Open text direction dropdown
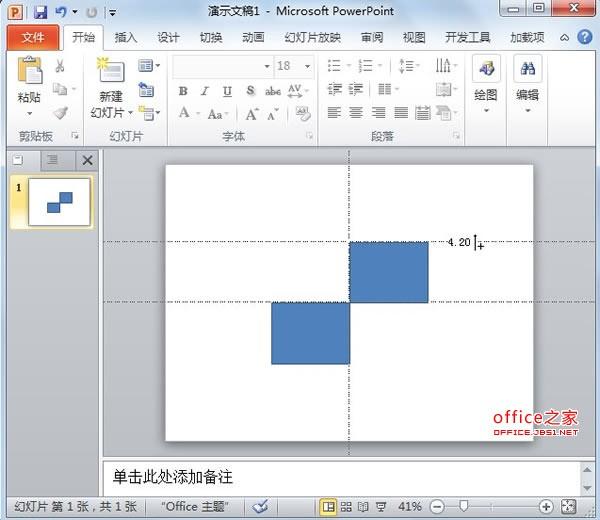Screen dimensions: 600x520 coord(446,65)
